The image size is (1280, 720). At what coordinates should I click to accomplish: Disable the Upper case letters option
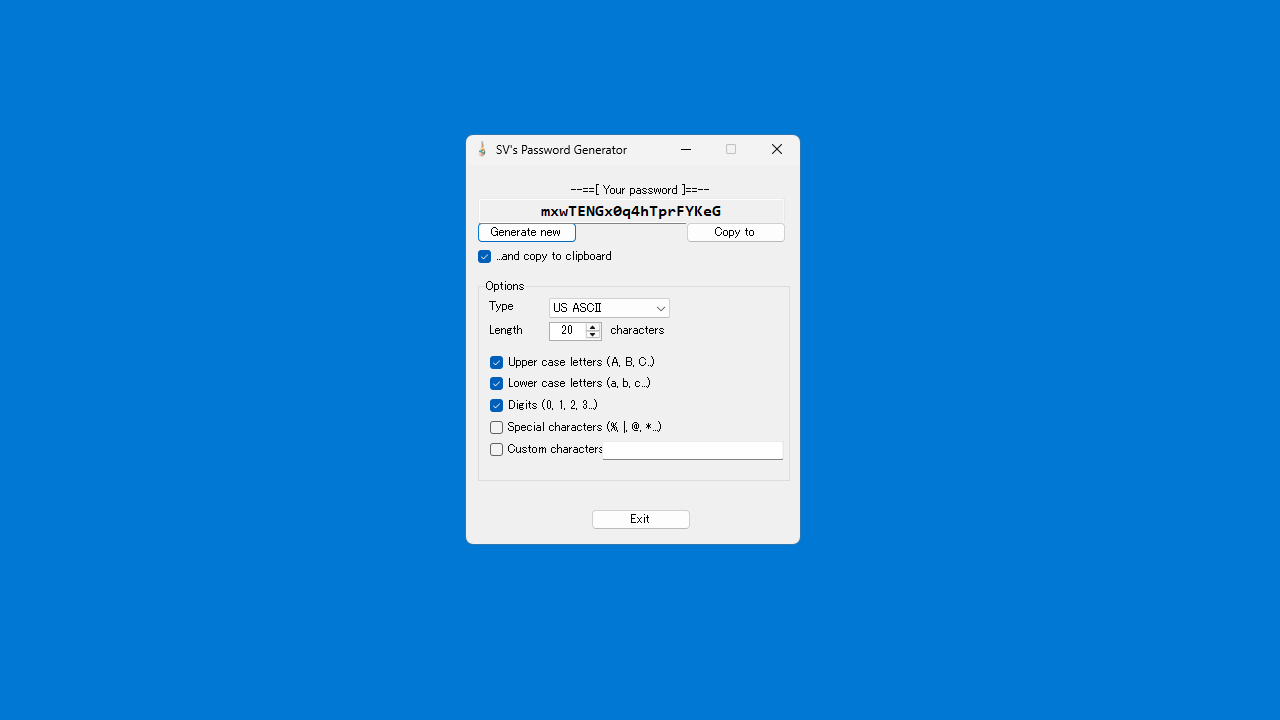coord(496,362)
